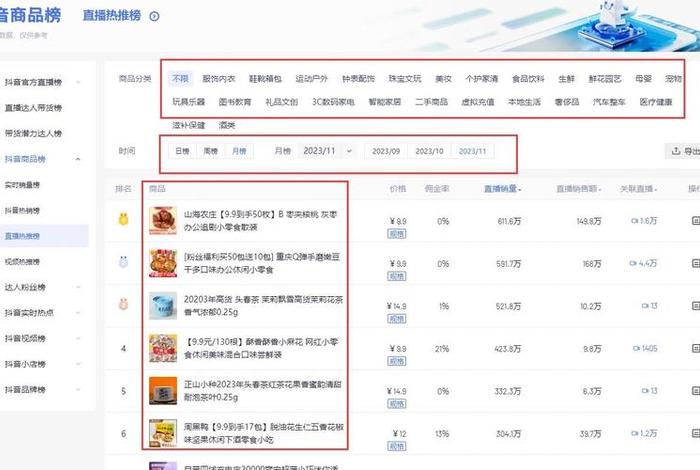Image resolution: width=700 pixels, height=470 pixels.
Task: Open the 闽果鞍 peanut product thumbnail
Action: pos(163,433)
